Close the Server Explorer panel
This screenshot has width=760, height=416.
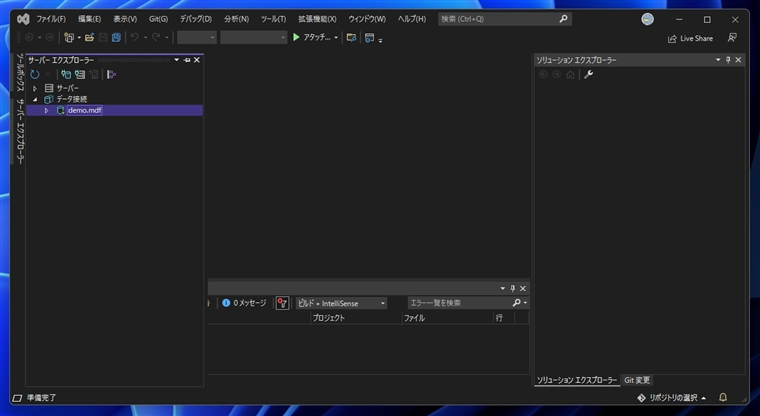(197, 60)
